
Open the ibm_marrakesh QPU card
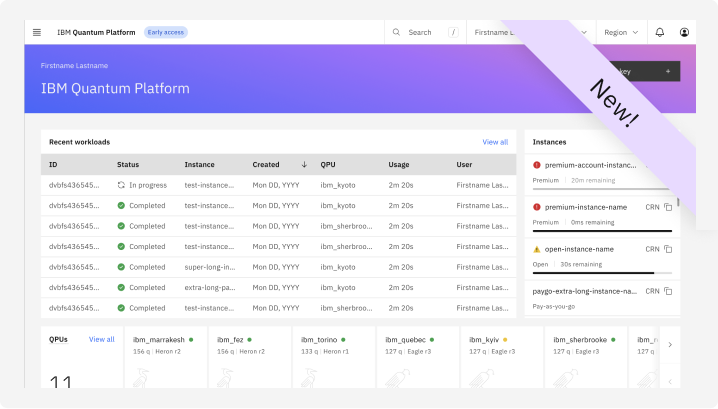[165, 357]
